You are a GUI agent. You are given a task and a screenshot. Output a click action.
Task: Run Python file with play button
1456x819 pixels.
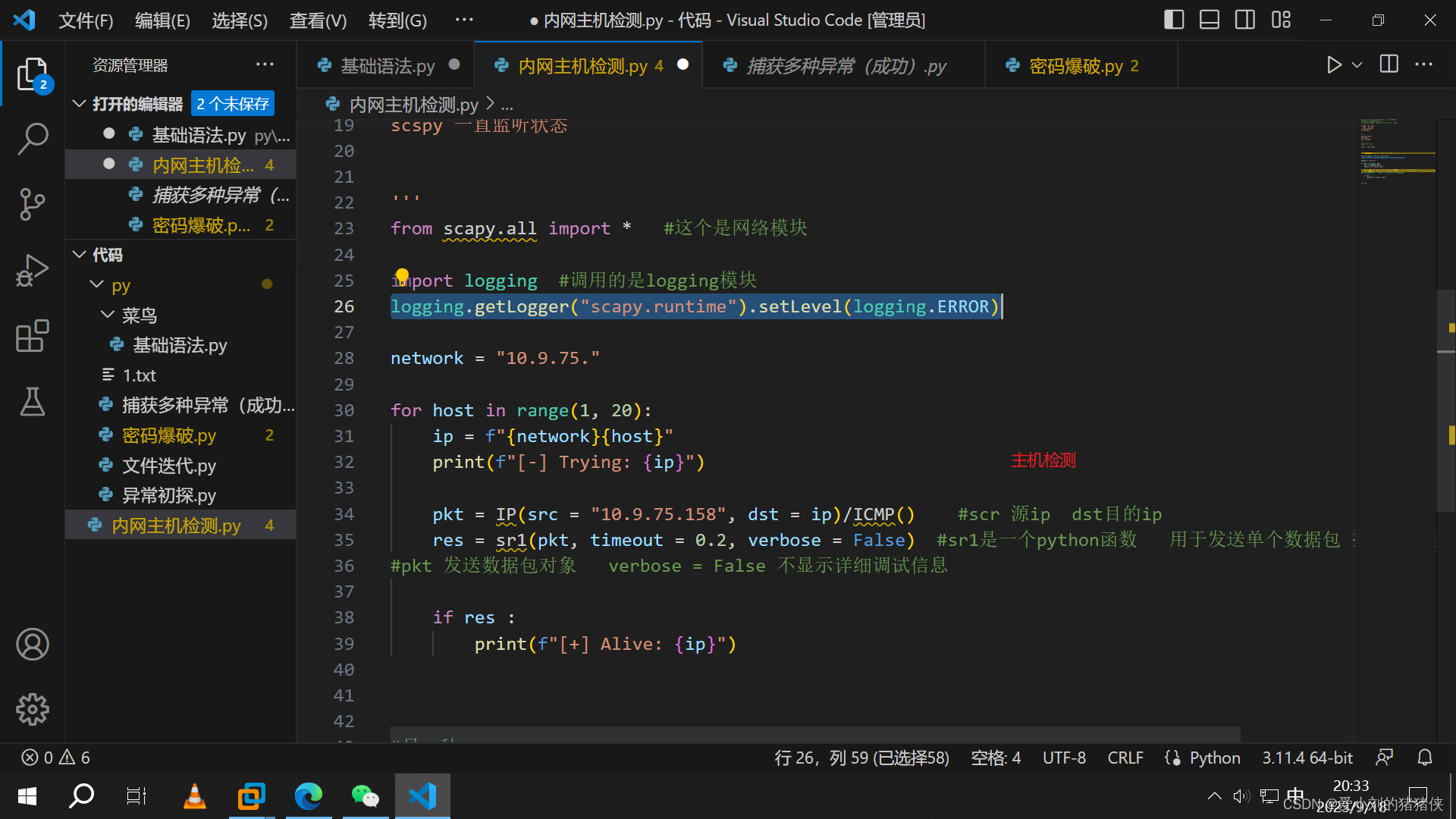point(1334,65)
